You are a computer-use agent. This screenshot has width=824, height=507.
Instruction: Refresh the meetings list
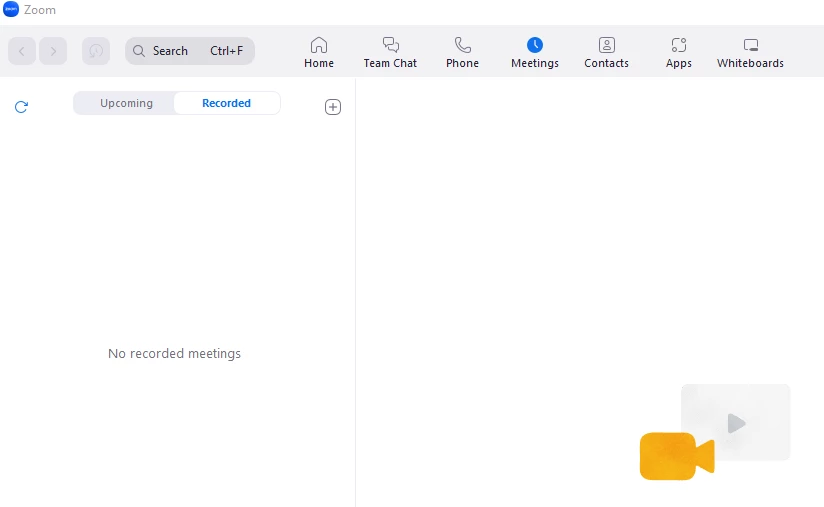21,107
